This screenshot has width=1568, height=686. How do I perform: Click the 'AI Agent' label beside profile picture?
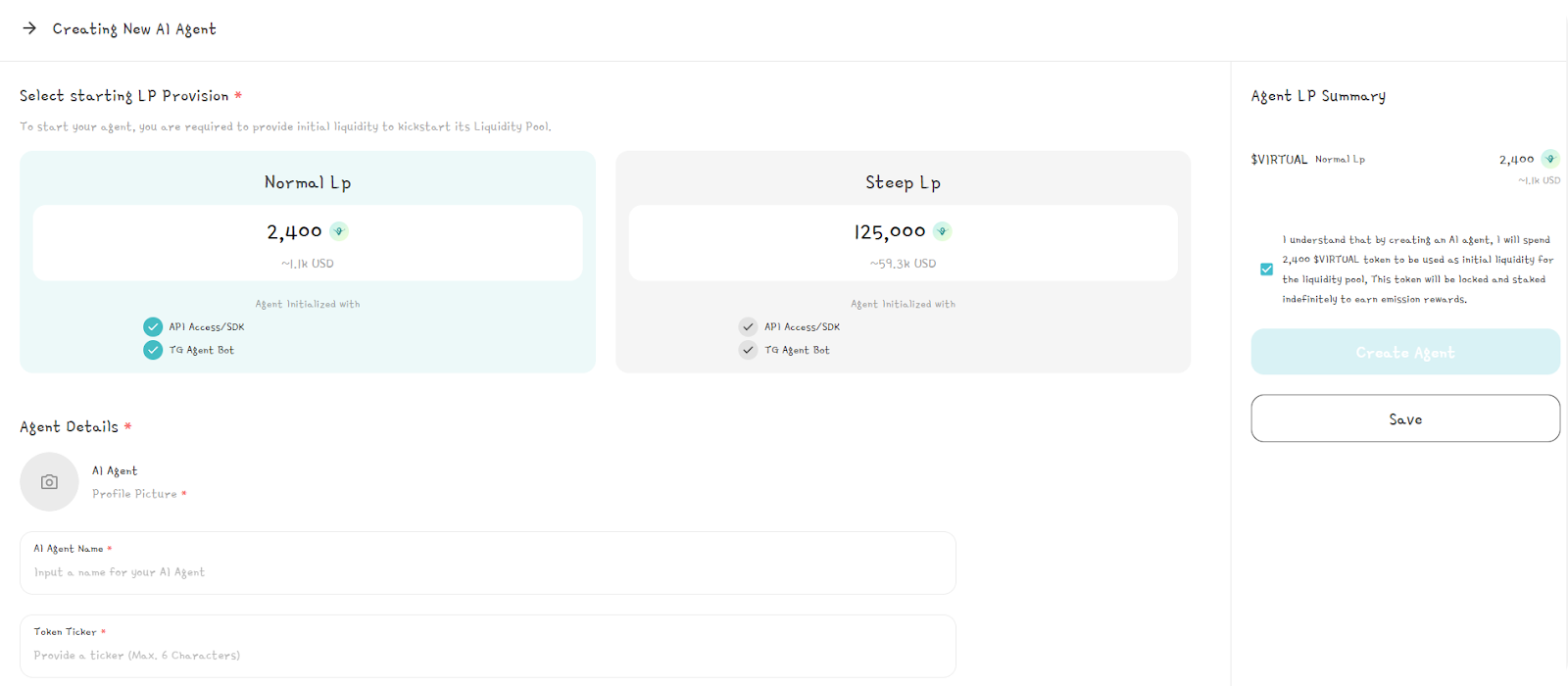[115, 471]
